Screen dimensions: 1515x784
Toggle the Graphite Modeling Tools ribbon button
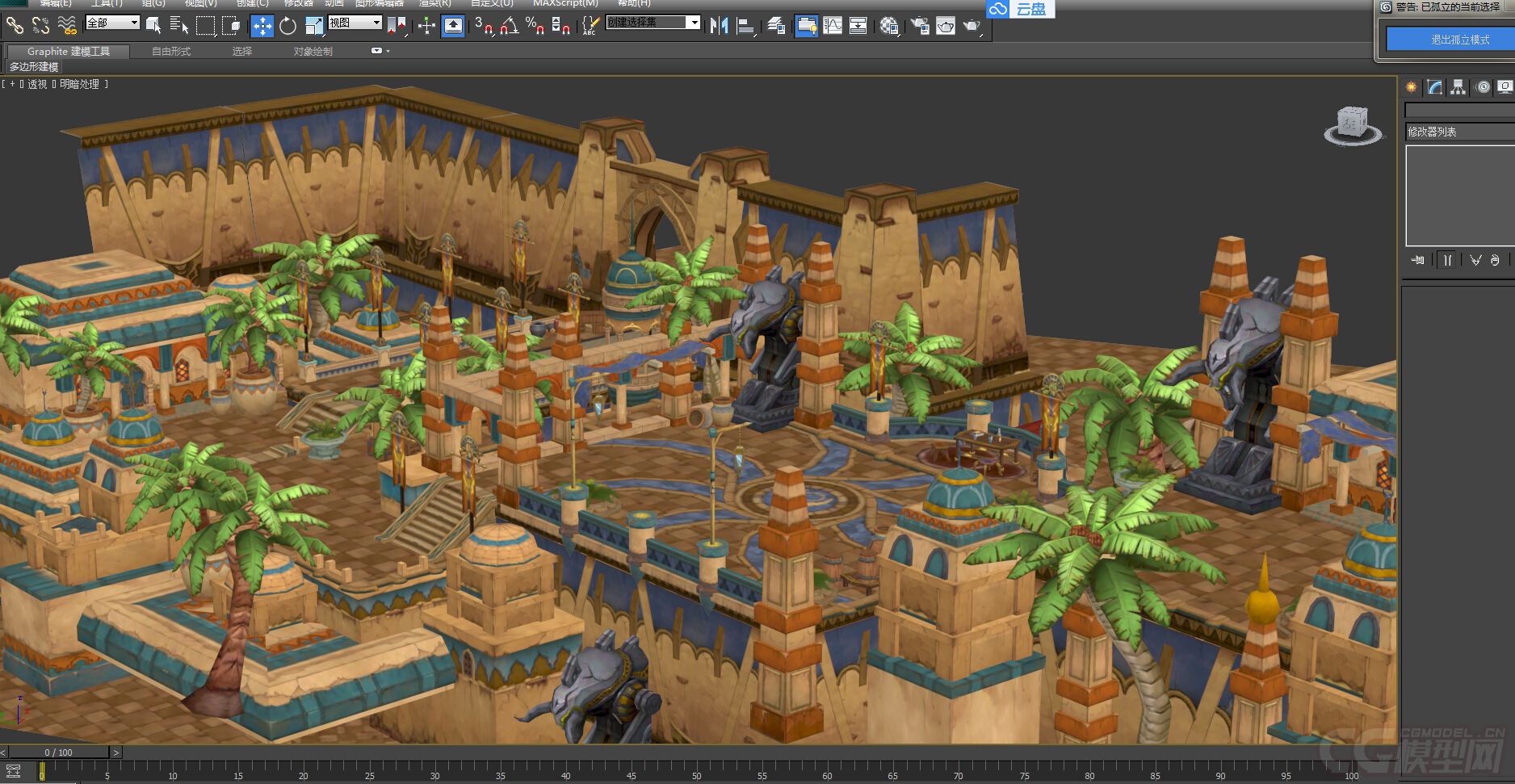coord(806,26)
